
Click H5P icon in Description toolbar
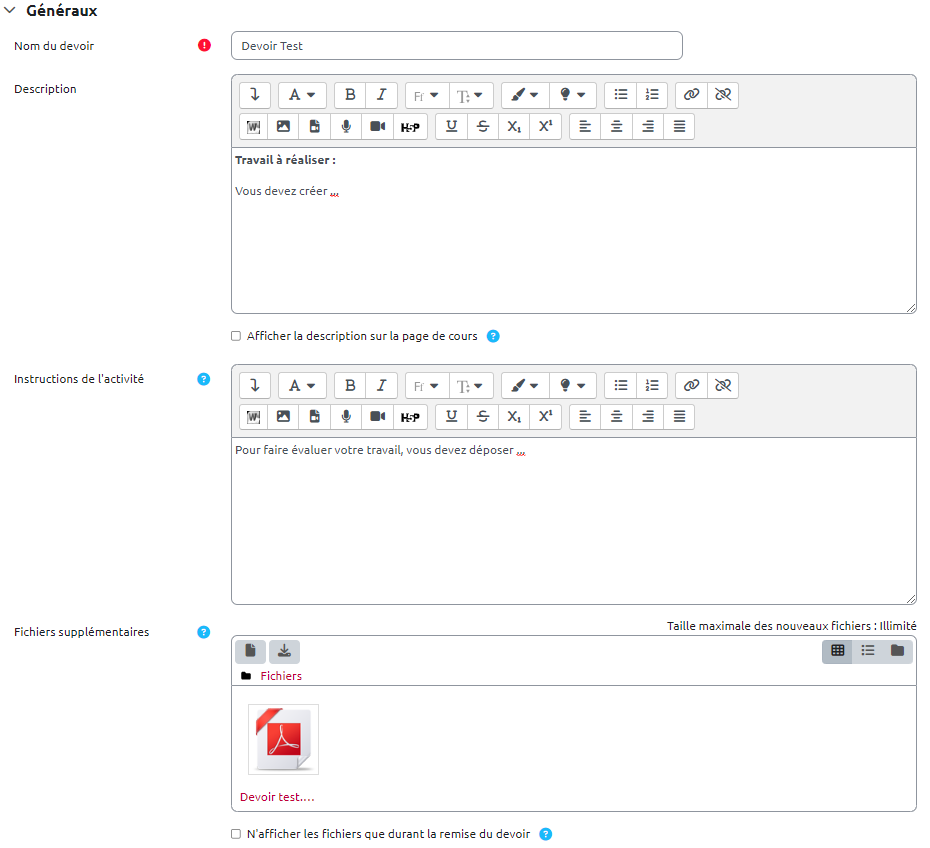[410, 126]
